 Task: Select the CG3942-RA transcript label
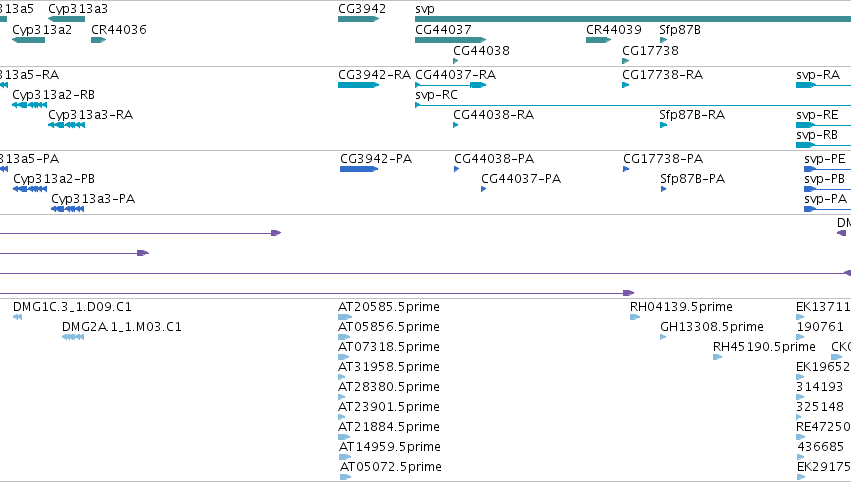tap(374, 75)
